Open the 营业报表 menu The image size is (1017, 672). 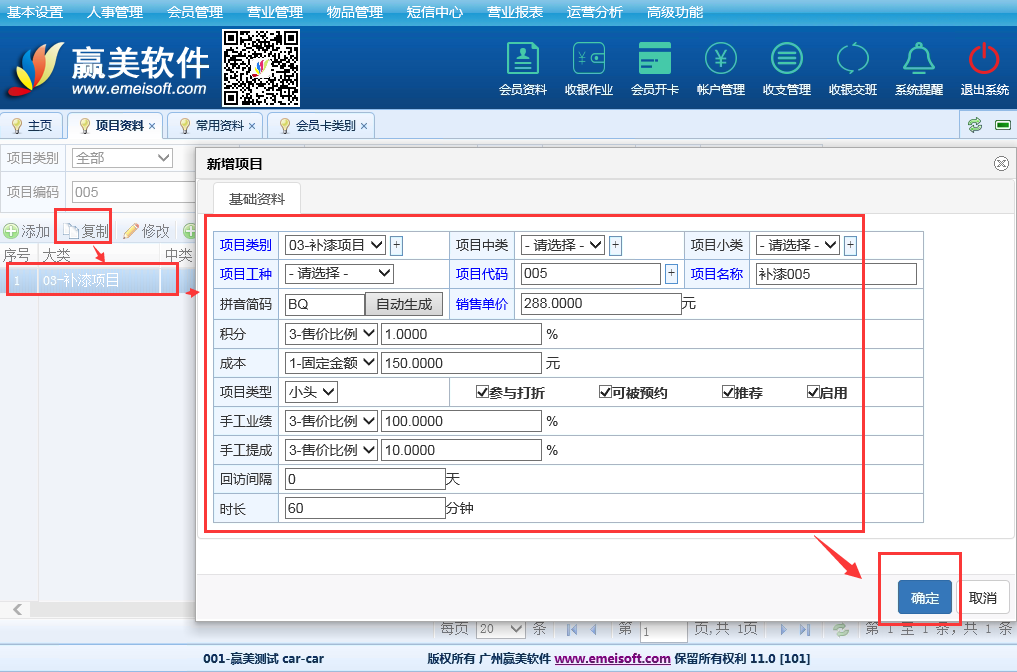(515, 12)
